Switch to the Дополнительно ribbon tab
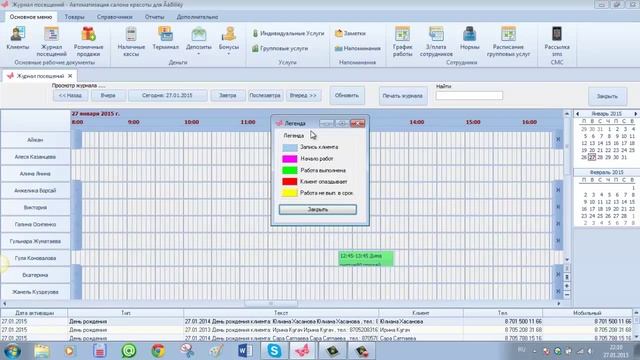The image size is (640, 360). coord(198,17)
